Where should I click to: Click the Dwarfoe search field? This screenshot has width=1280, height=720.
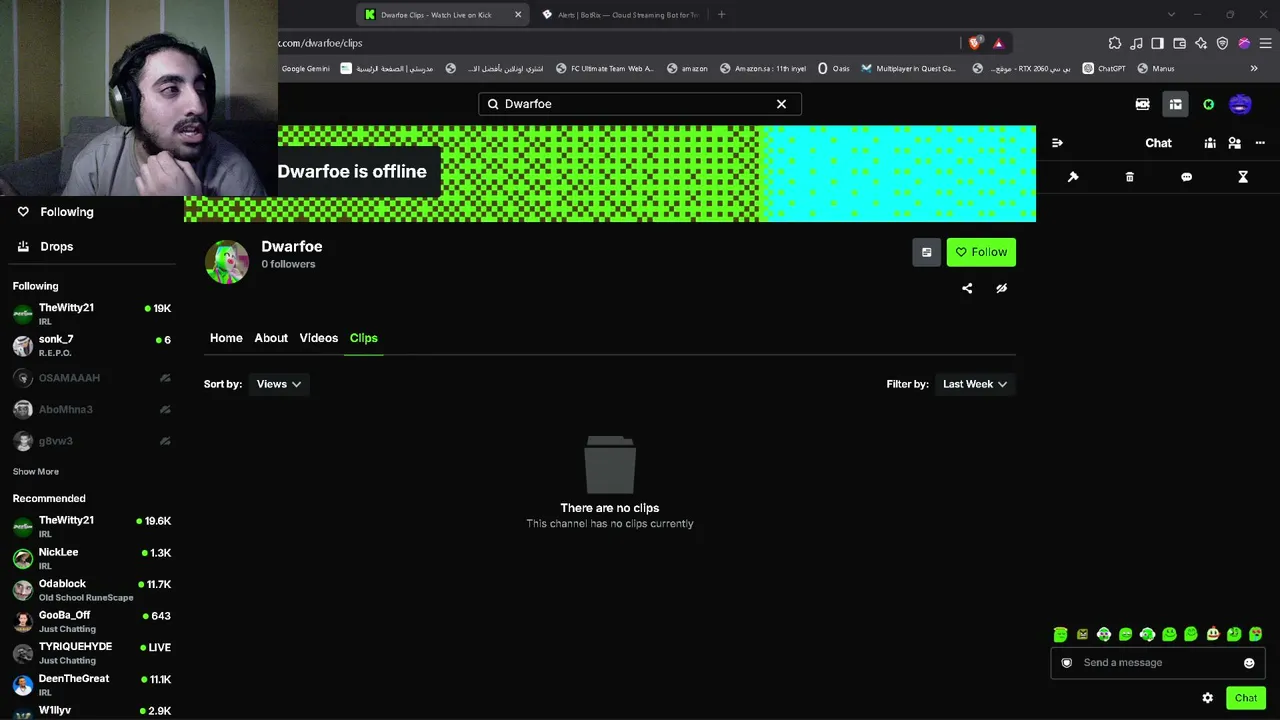[x=640, y=104]
